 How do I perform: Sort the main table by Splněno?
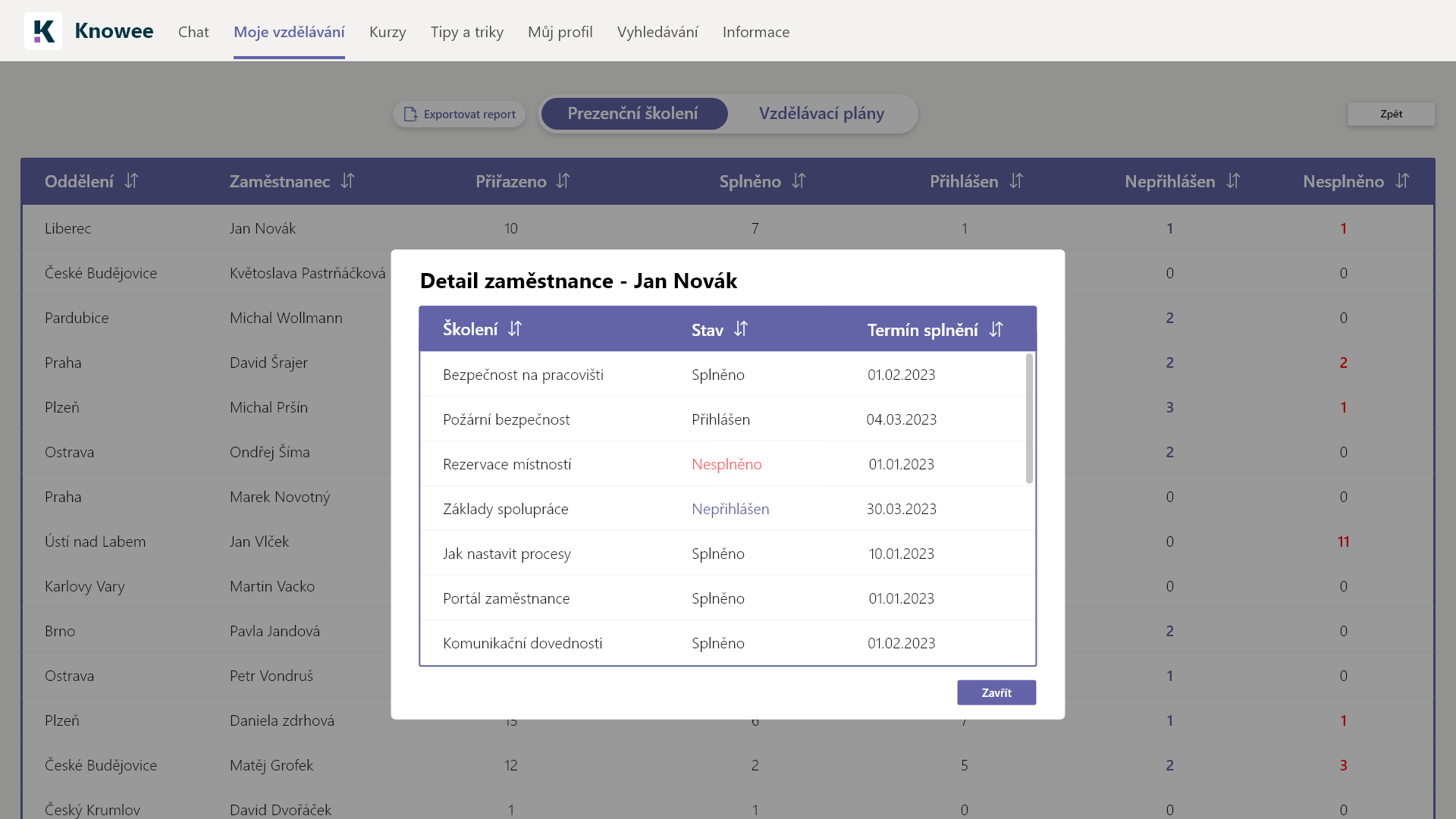tap(799, 181)
